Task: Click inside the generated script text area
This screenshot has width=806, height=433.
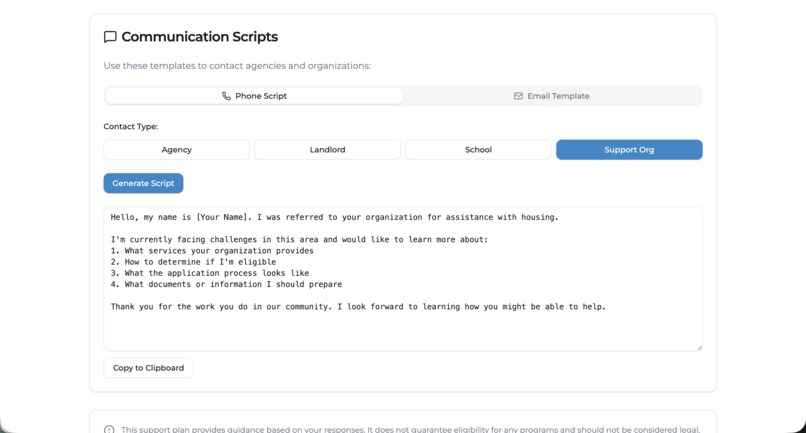Action: 403,279
